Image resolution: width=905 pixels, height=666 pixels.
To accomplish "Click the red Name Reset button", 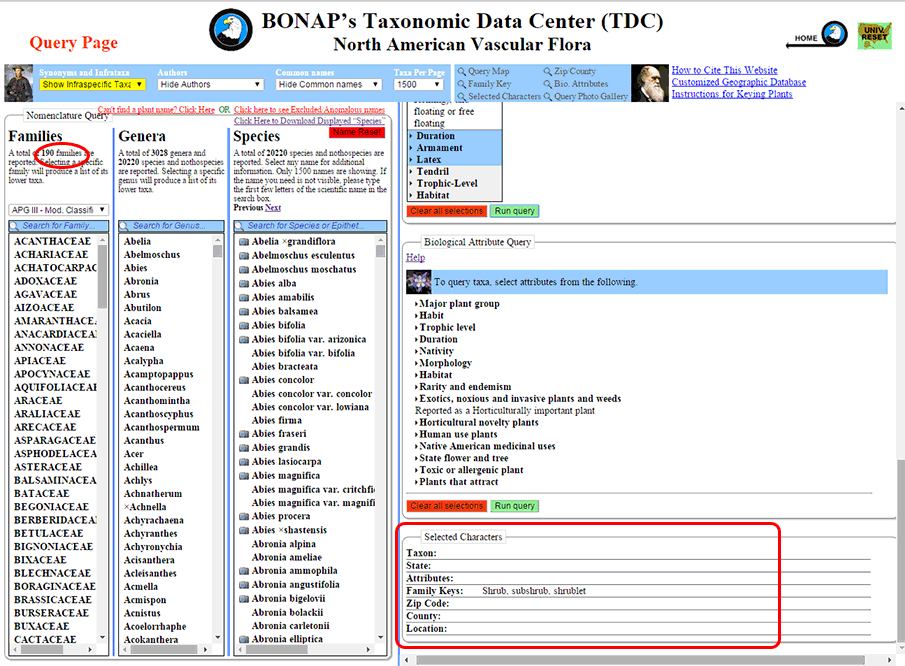I will 357,132.
